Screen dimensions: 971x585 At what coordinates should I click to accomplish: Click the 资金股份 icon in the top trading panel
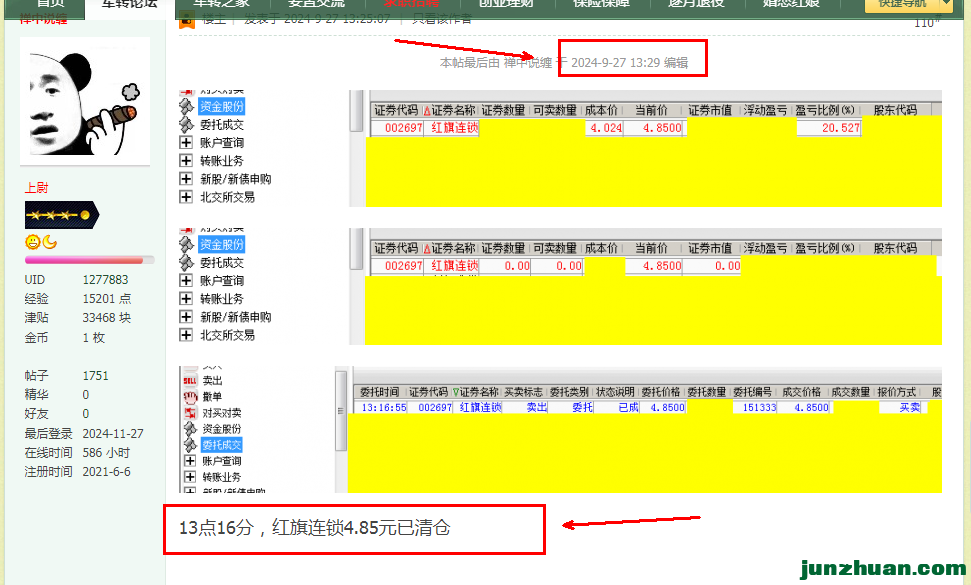click(186, 106)
